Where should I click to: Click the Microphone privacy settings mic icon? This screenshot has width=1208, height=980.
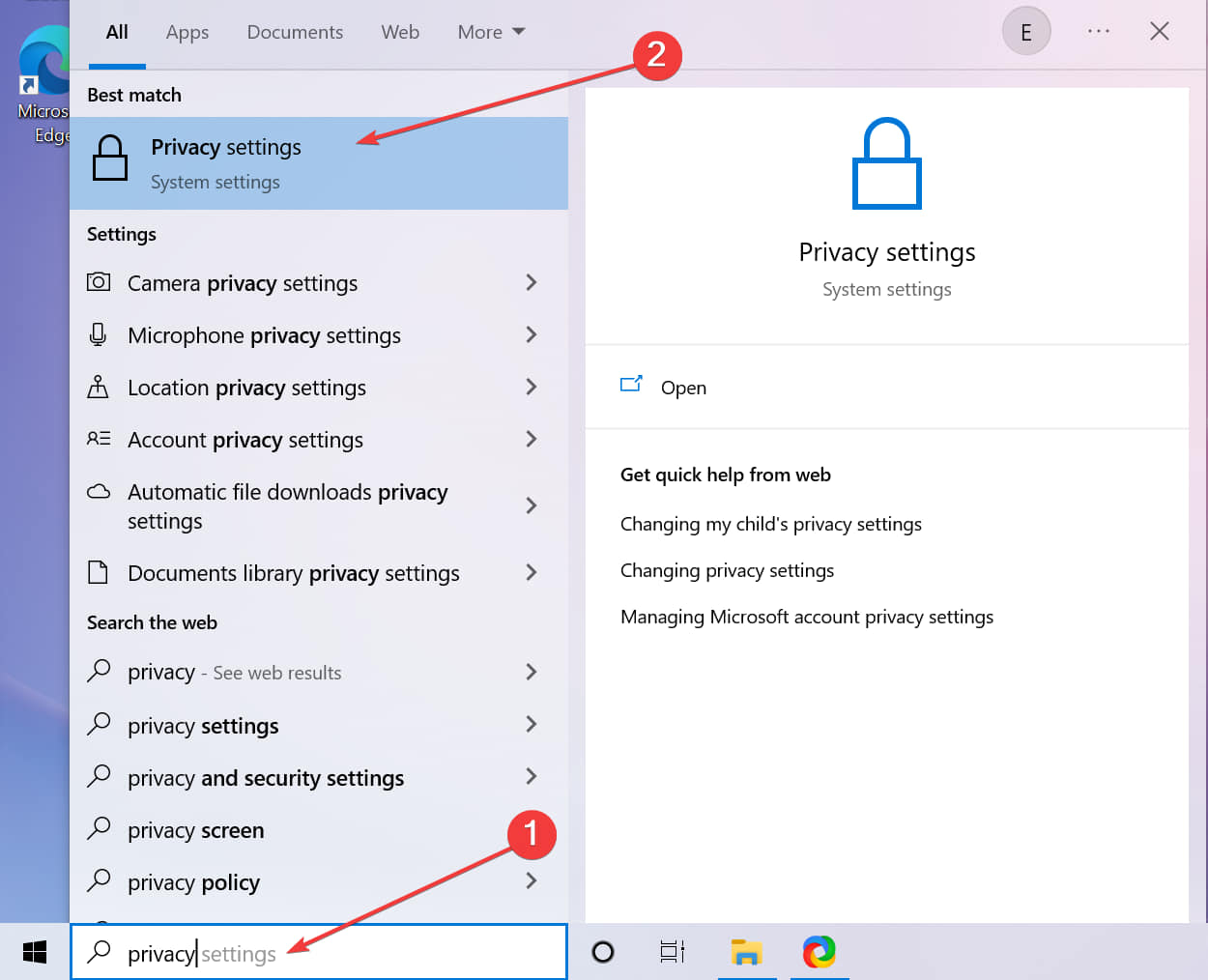(99, 334)
